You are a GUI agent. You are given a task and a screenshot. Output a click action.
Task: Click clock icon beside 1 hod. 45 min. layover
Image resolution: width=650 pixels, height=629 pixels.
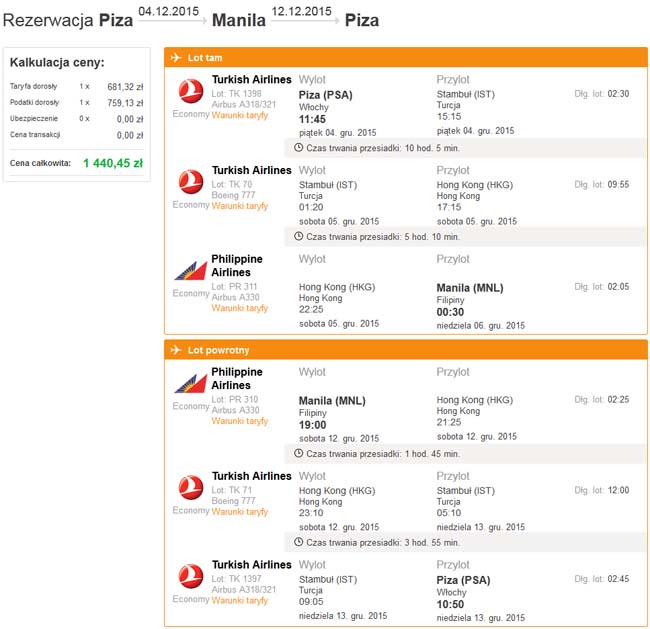click(x=298, y=453)
